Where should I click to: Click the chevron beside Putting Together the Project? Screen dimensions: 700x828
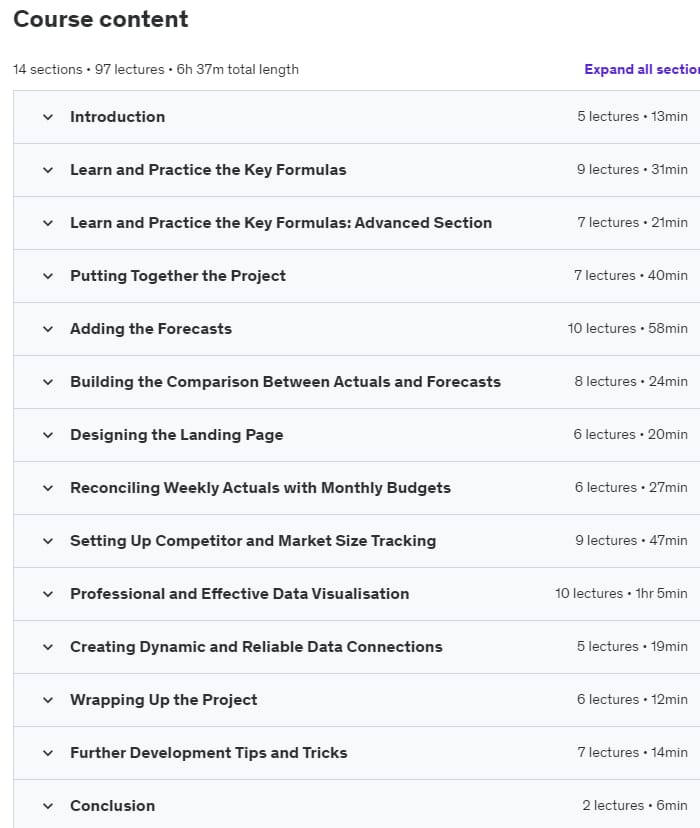(x=47, y=275)
